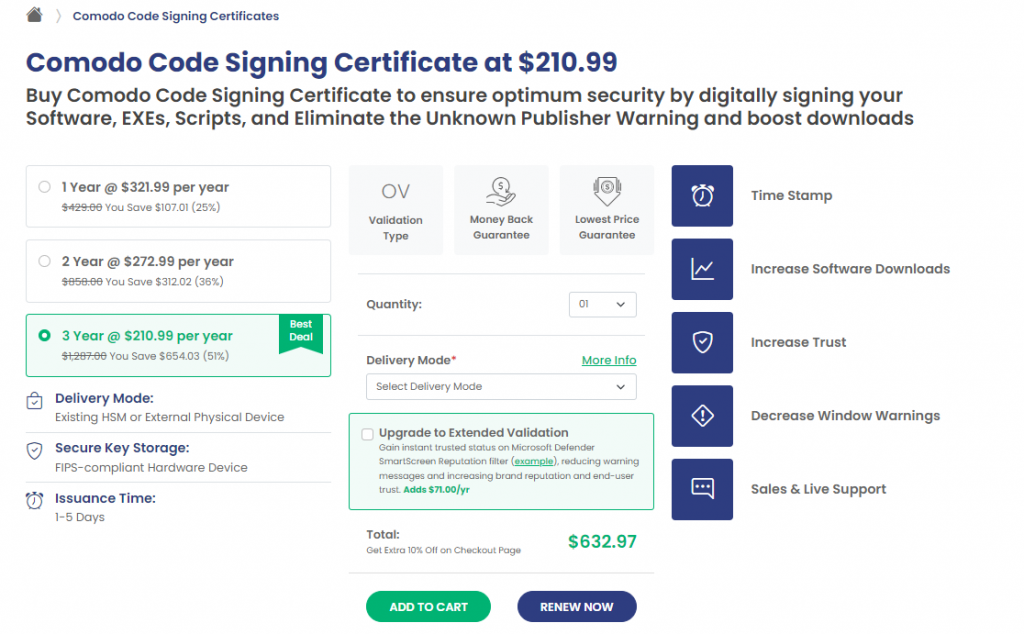Open Comodo Code Signing Certificates breadcrumb
Viewport: 1024px width, 634px height.
pyautogui.click(x=176, y=16)
